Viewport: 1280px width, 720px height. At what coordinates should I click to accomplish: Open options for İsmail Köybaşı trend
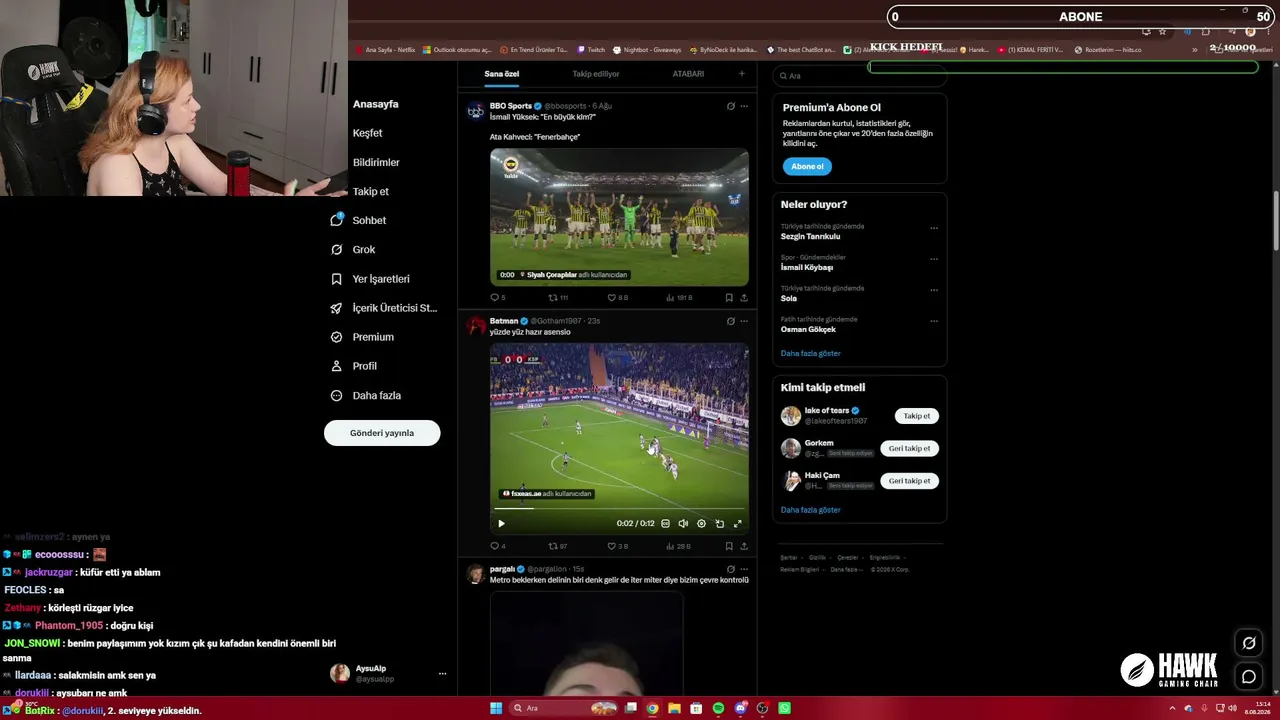[x=934, y=259]
